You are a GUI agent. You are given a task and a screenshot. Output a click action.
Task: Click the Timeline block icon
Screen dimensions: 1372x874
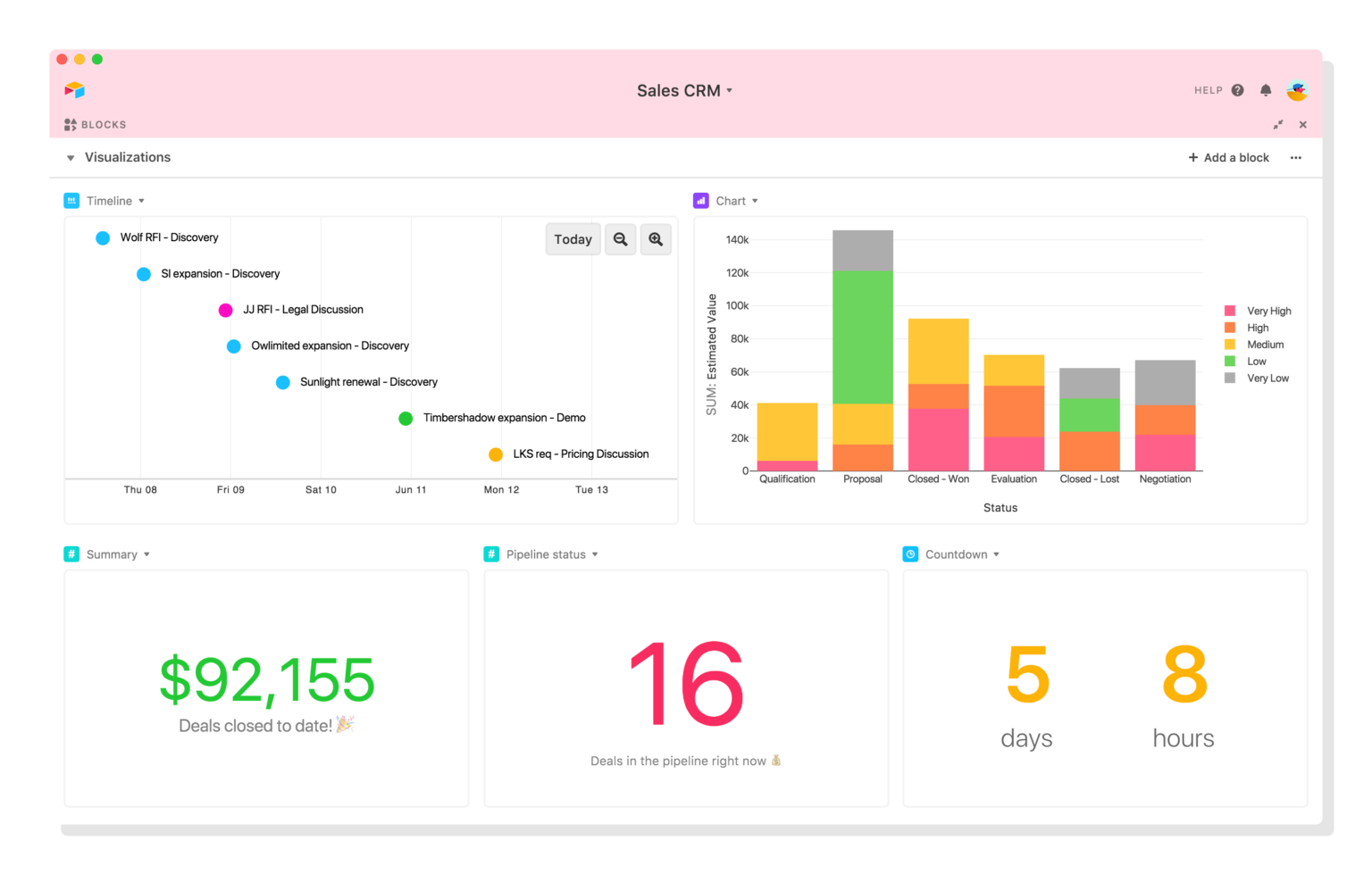coord(71,200)
